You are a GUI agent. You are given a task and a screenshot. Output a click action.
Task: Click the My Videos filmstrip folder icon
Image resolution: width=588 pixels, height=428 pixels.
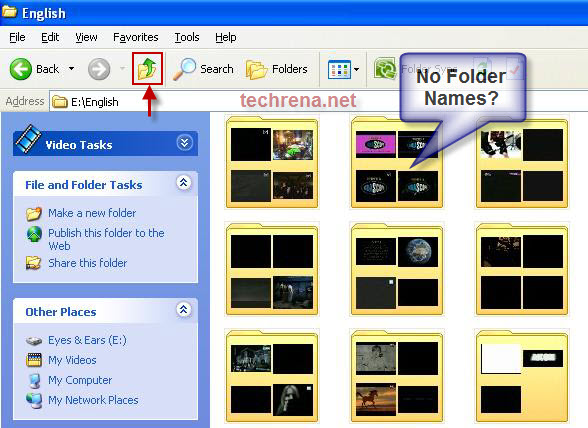tap(34, 360)
